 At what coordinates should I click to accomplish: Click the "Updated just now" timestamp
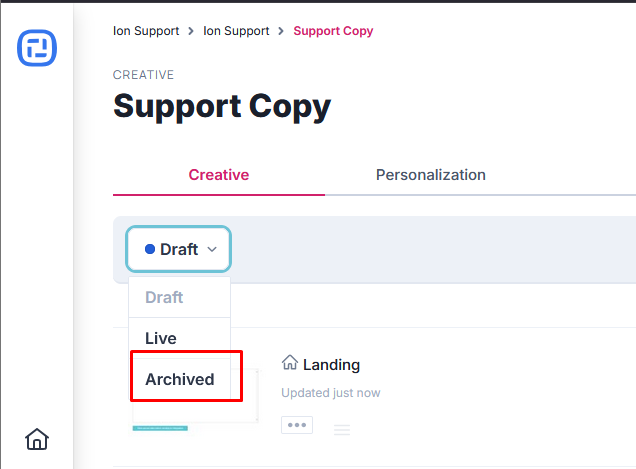(330, 393)
